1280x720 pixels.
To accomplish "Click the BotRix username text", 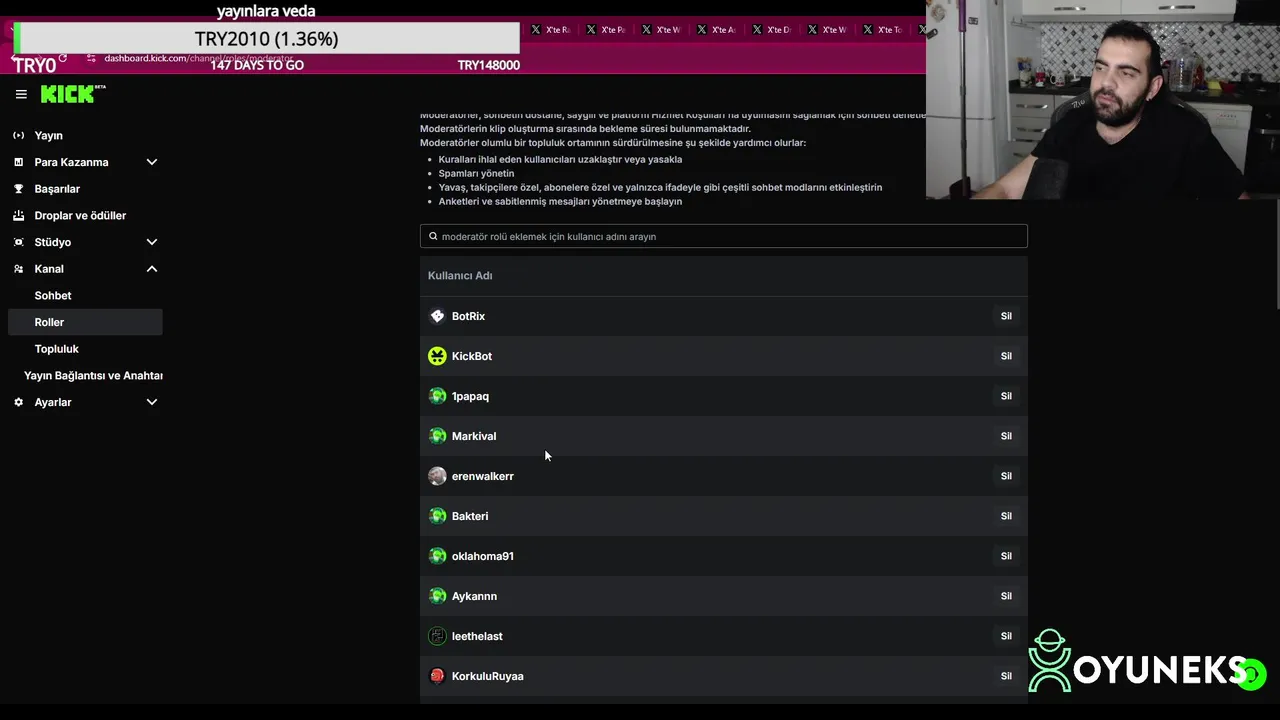I will click(468, 316).
